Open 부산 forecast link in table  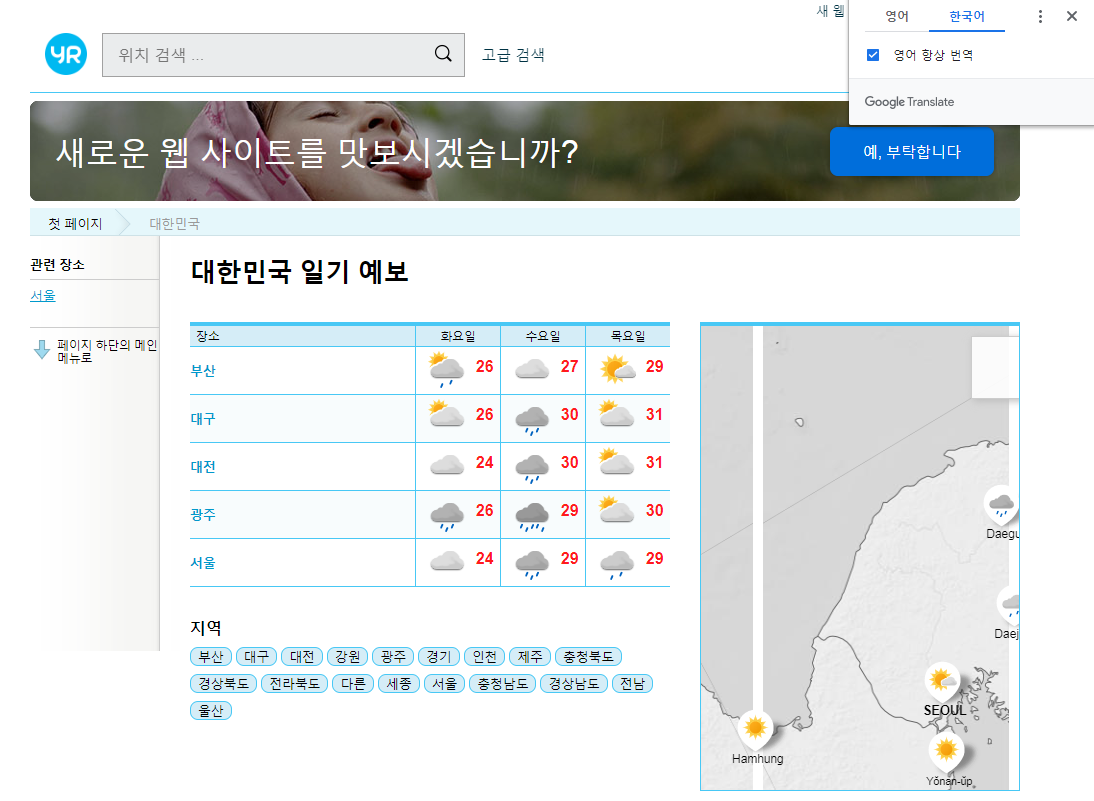coord(203,370)
